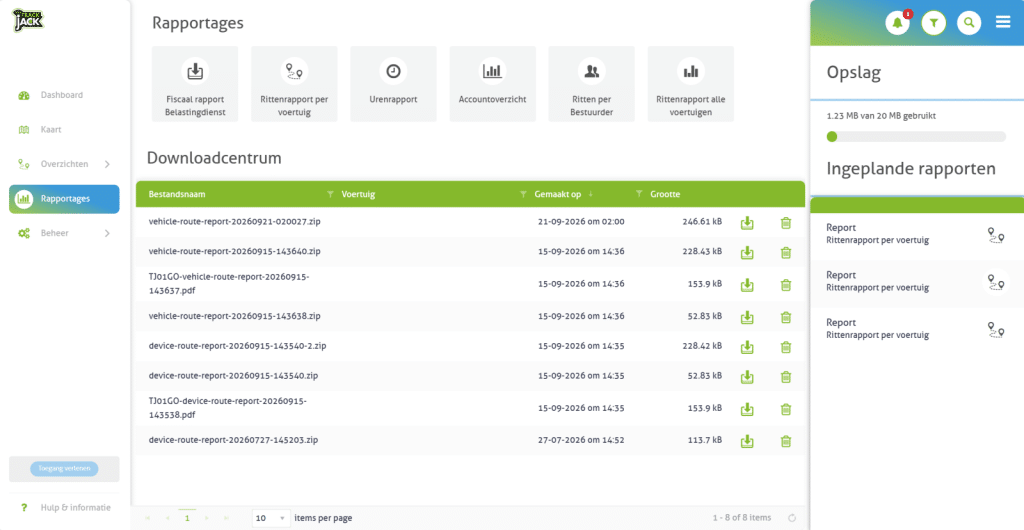The width and height of the screenshot is (1024, 530).
Task: Filter the Bestandsnaam column
Action: point(330,195)
